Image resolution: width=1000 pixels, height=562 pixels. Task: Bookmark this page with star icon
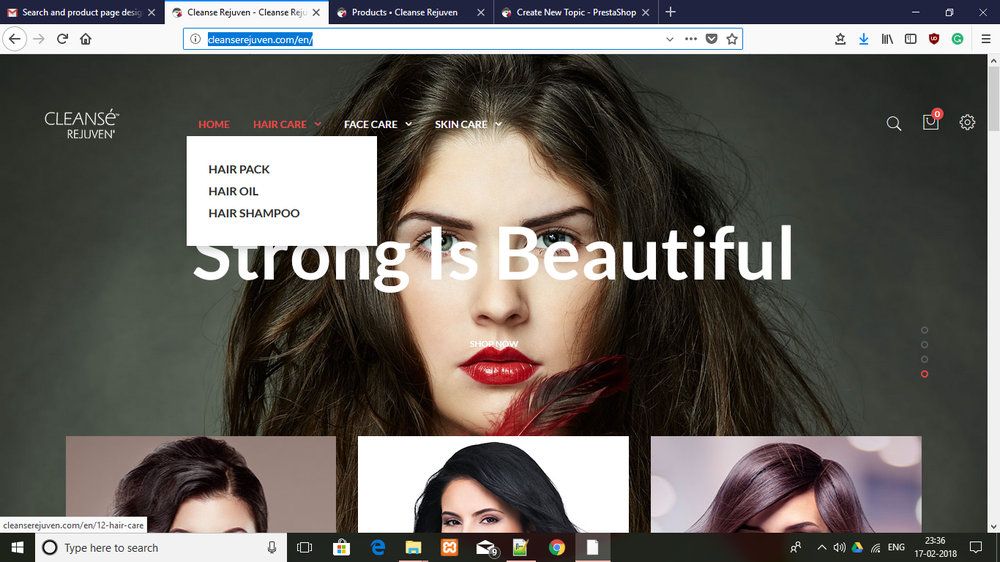732,39
